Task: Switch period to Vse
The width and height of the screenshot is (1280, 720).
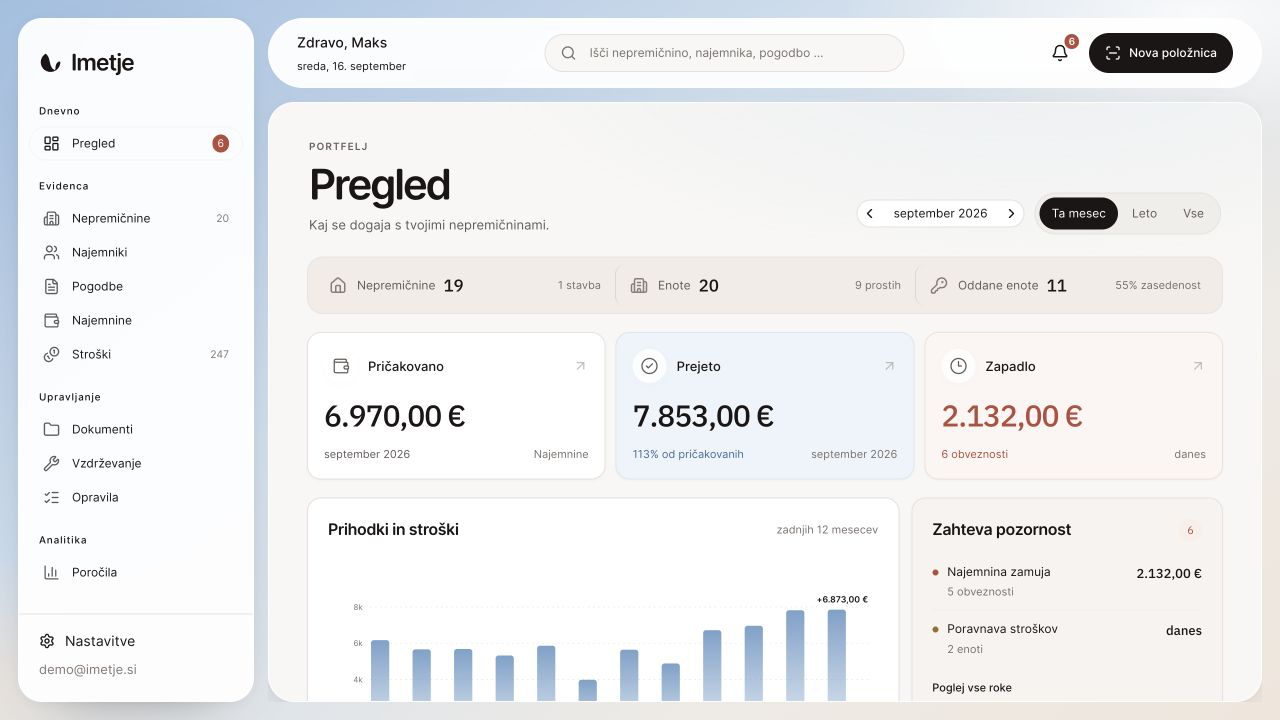Action: click(x=1193, y=213)
